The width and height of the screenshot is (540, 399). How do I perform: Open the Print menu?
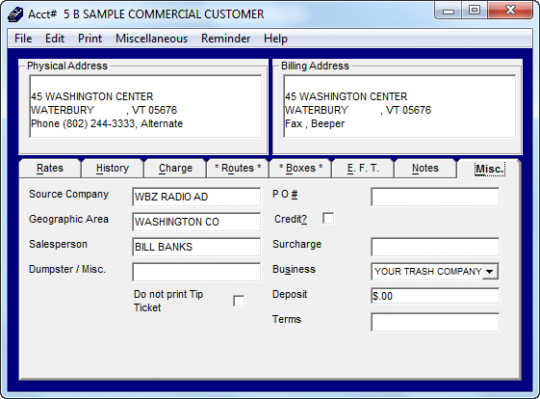coord(90,38)
